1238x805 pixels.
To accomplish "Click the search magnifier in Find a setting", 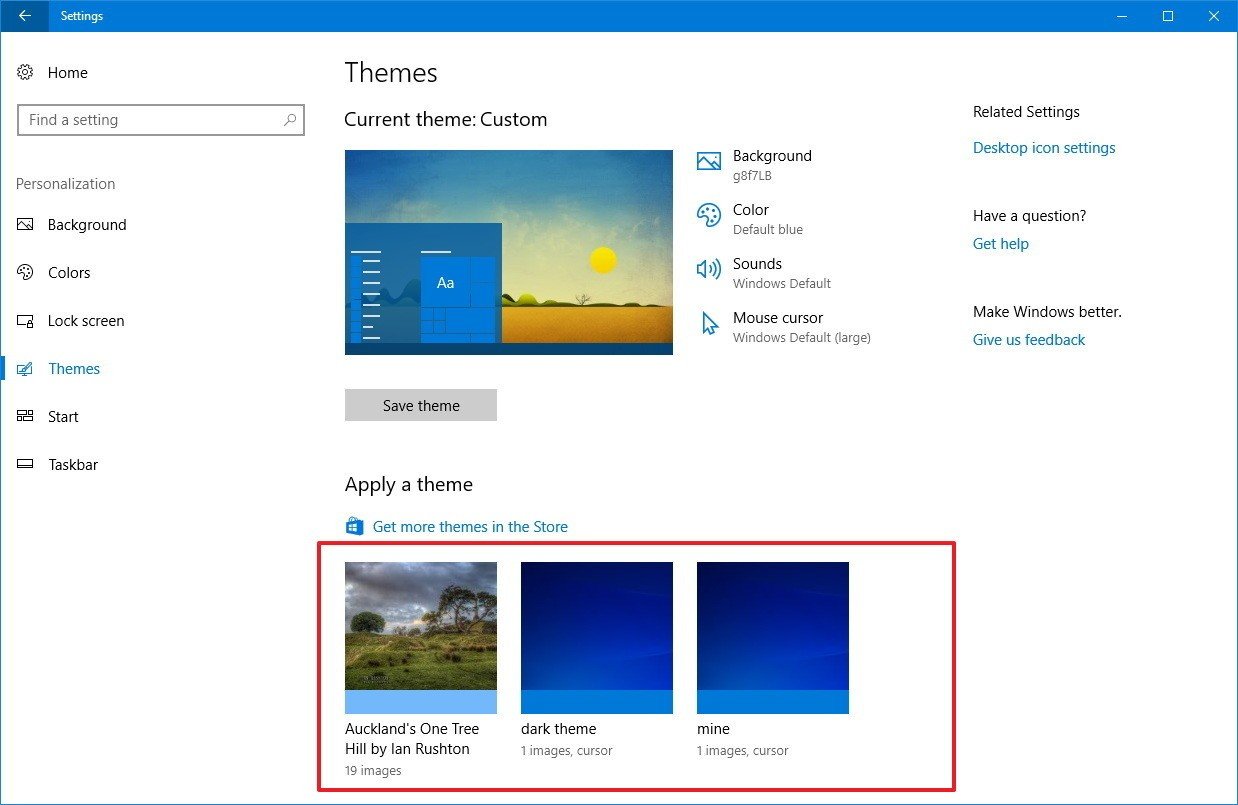I will 290,119.
